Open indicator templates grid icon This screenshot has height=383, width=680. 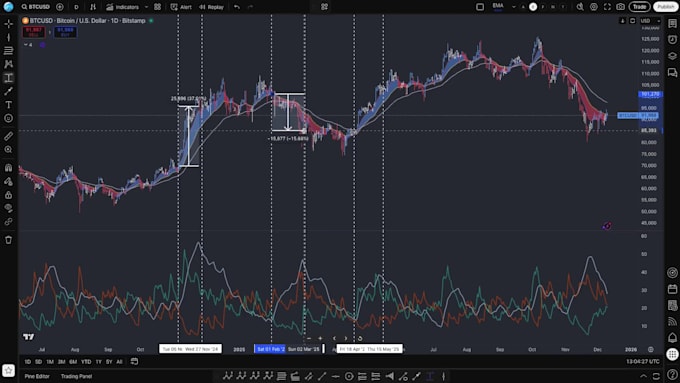point(157,7)
